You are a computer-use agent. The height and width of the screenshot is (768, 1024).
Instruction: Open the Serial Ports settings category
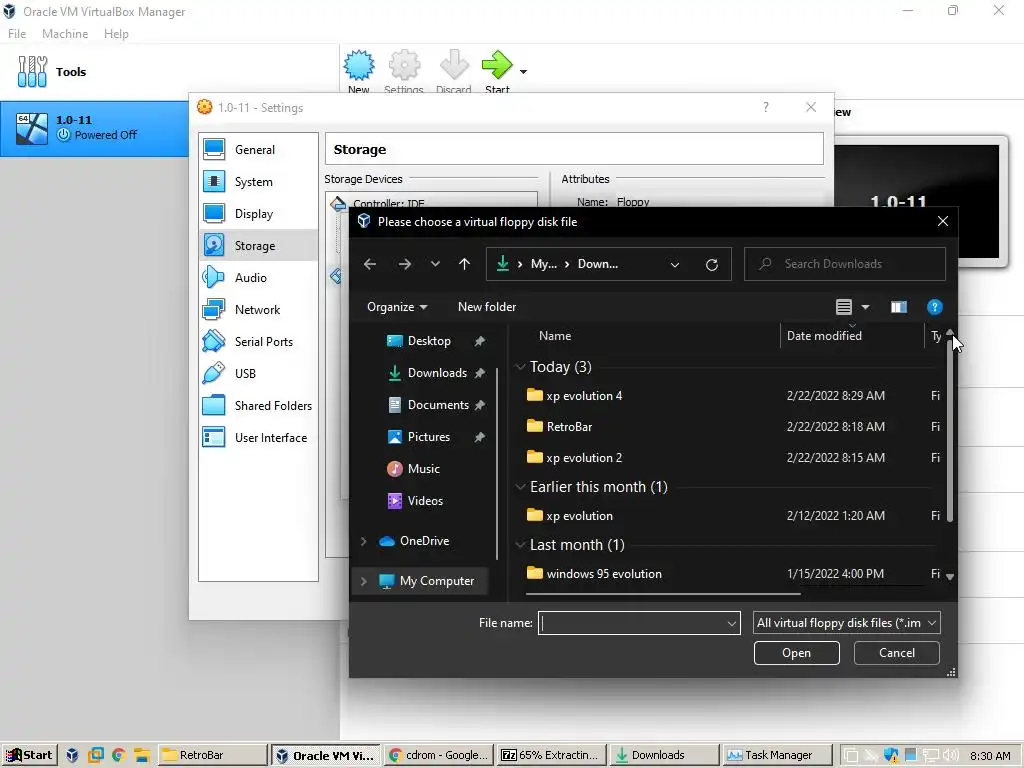click(x=259, y=342)
